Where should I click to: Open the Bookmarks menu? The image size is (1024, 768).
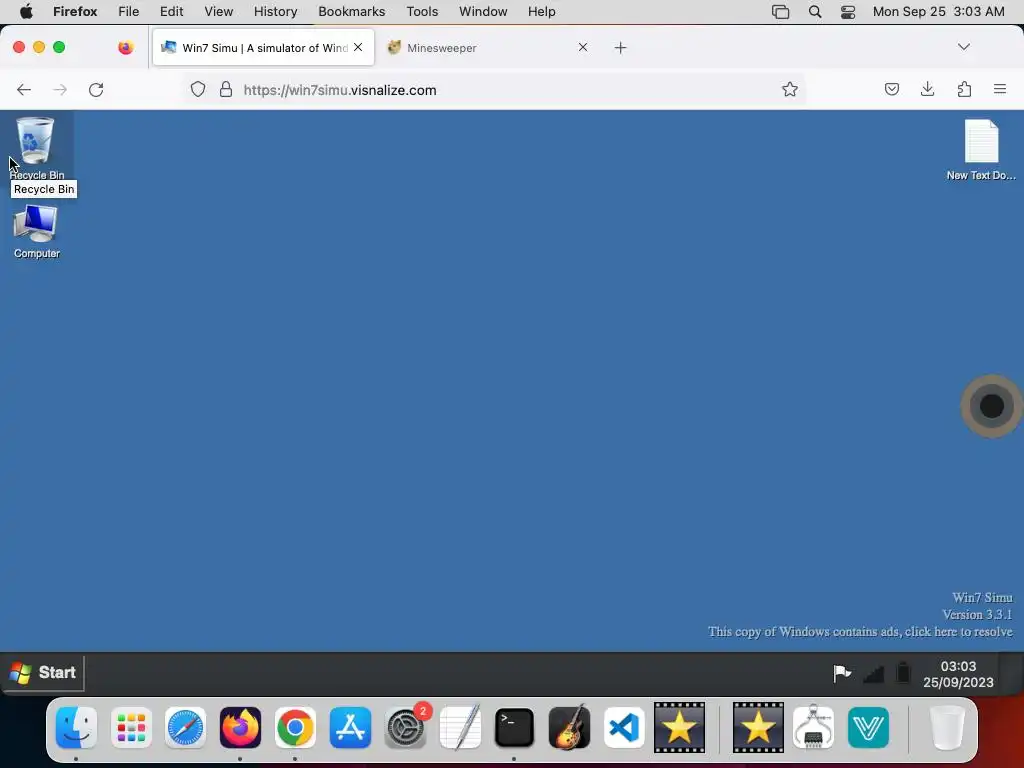tap(351, 11)
